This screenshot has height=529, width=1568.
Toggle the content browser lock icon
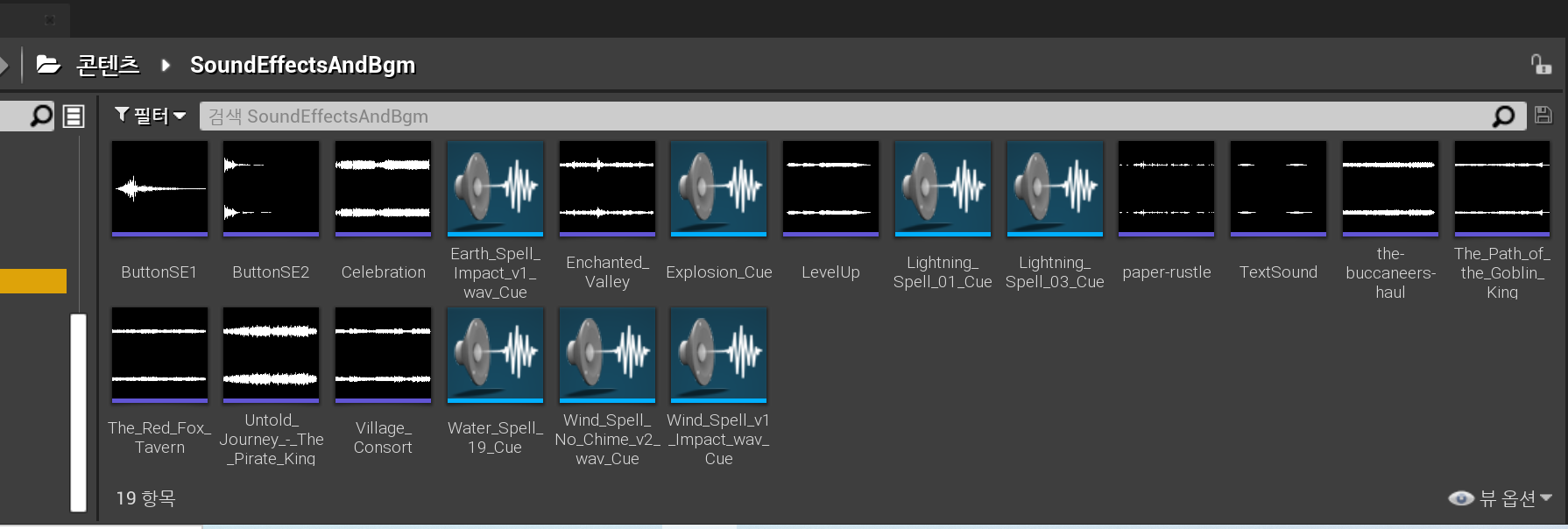pyautogui.click(x=1540, y=65)
